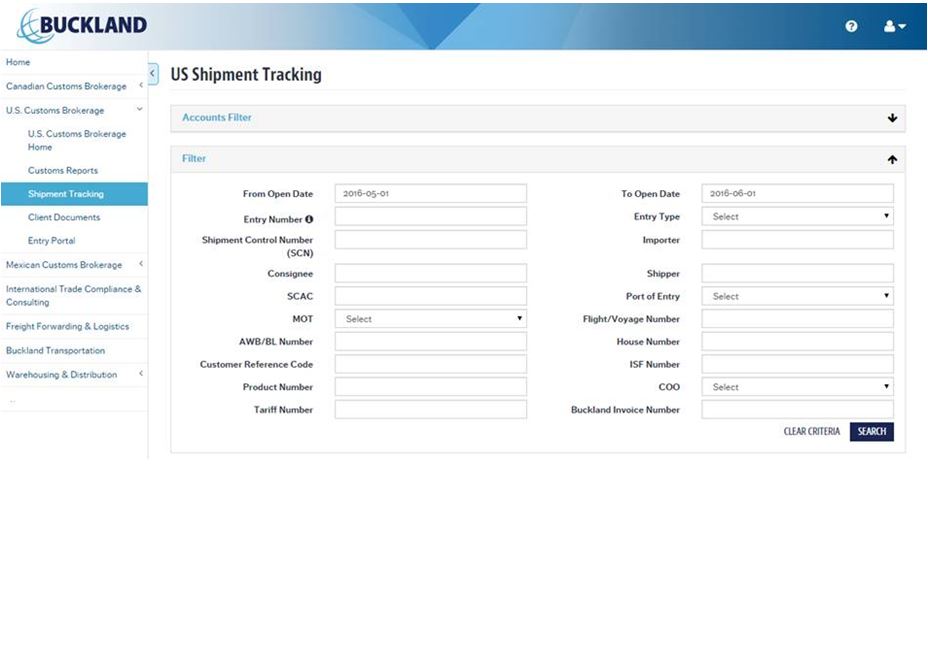Open the COO dropdown
Image resolution: width=928 pixels, height=672 pixels.
click(x=797, y=387)
